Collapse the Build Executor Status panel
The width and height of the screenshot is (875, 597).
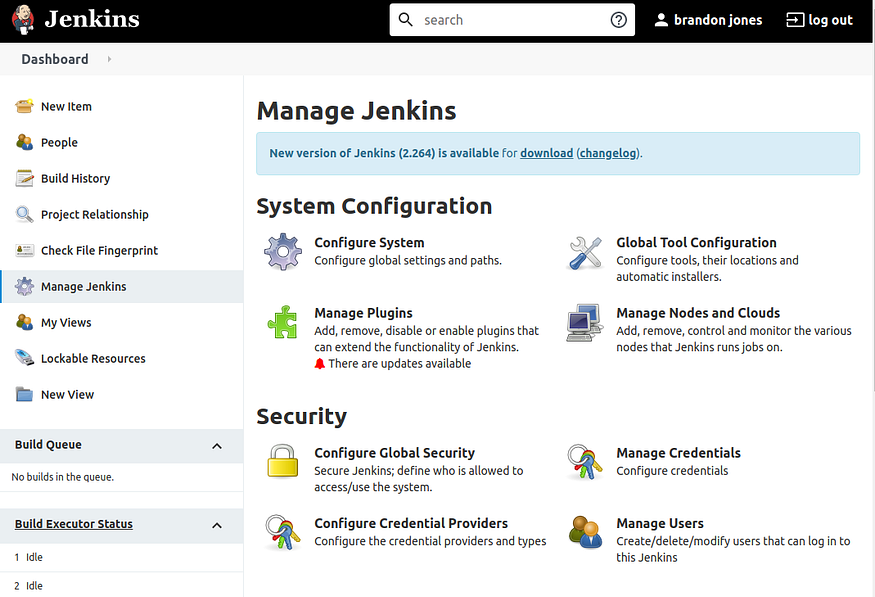click(217, 525)
